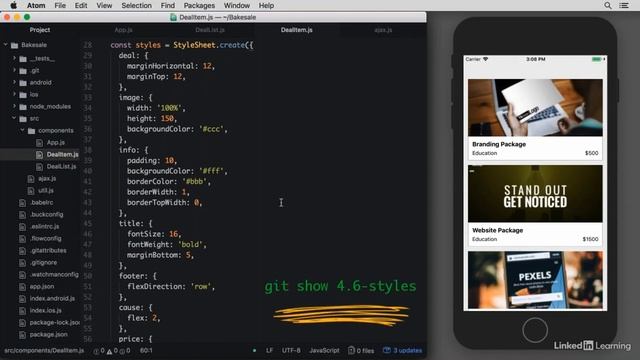Screen dimensions: 640x360
Task: Switch to the DealList.js tab
Action: coord(210,30)
